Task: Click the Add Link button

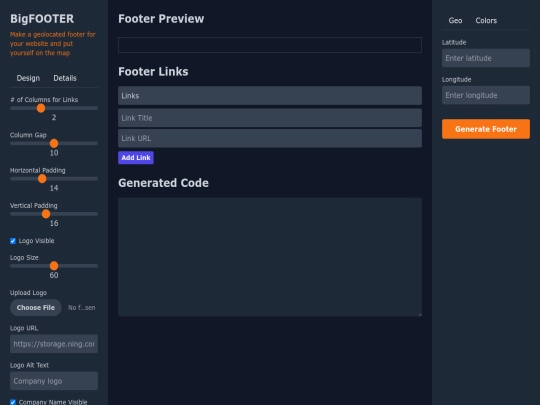Action: (x=136, y=158)
